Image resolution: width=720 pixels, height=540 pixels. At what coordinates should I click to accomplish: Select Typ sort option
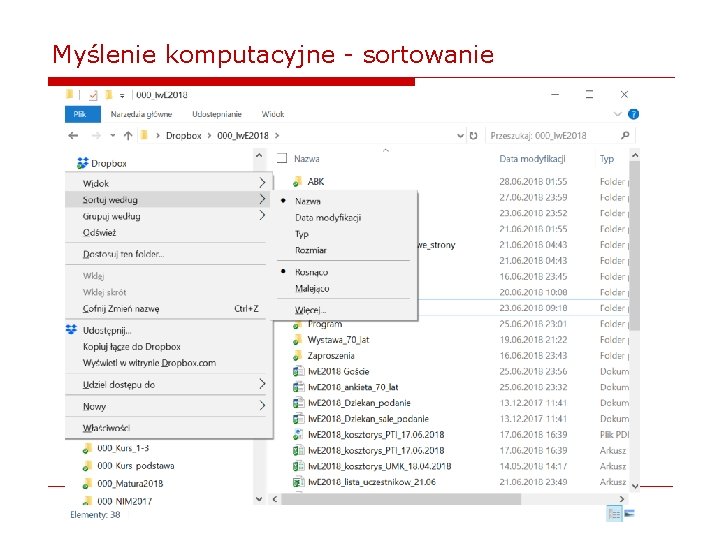tap(302, 234)
